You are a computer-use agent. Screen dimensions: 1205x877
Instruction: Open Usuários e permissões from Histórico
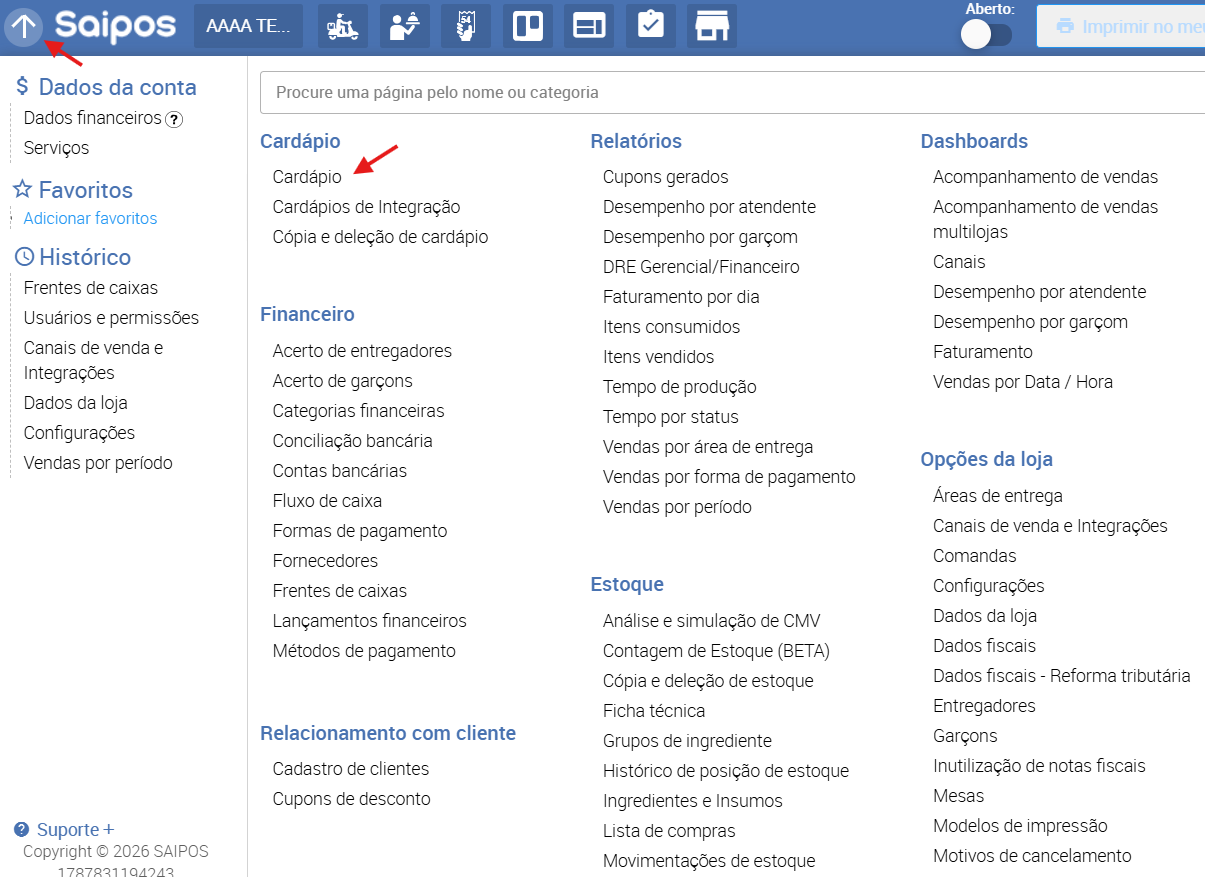click(111, 318)
